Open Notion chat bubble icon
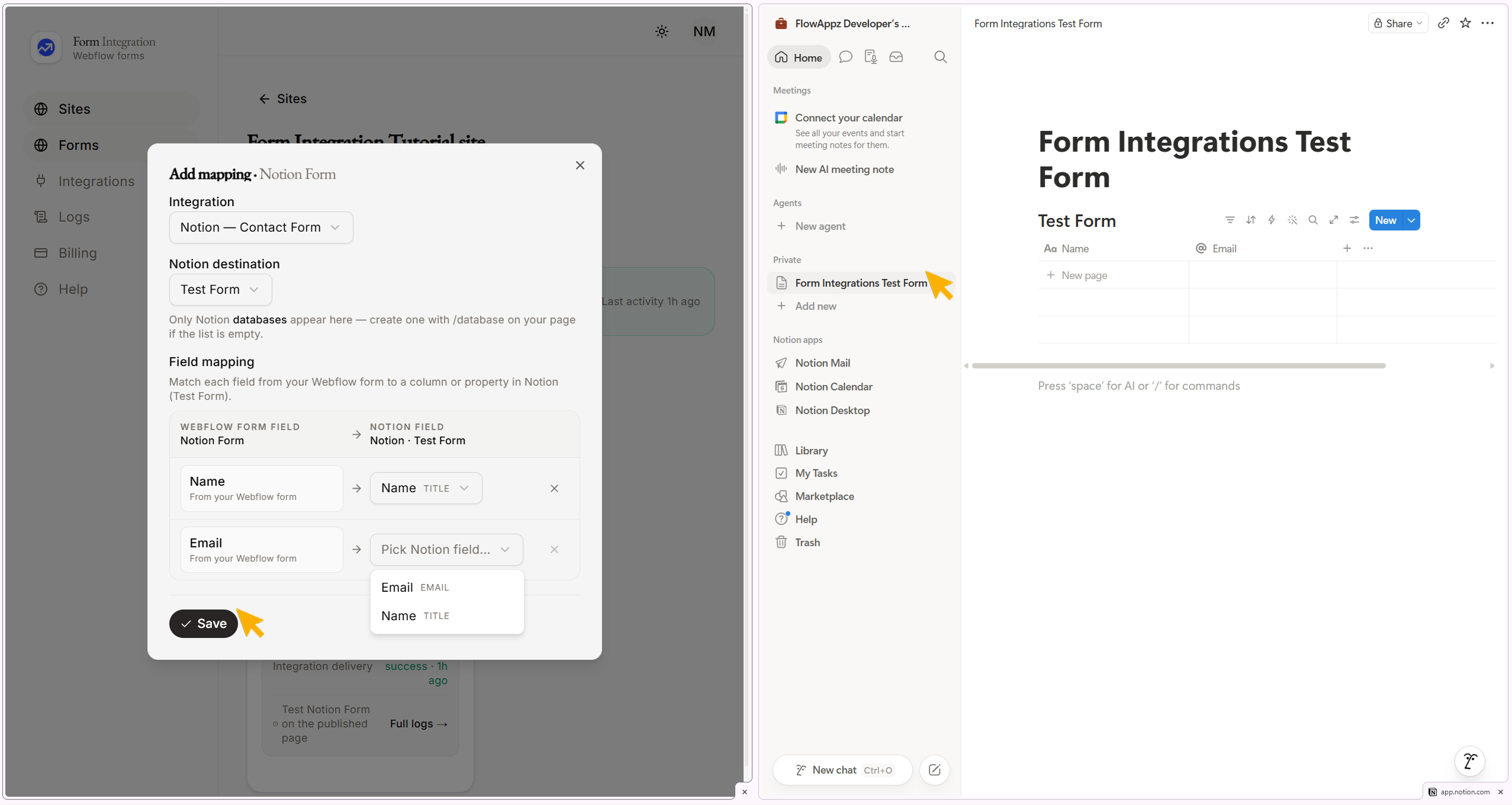This screenshot has width=1512, height=805. [845, 57]
